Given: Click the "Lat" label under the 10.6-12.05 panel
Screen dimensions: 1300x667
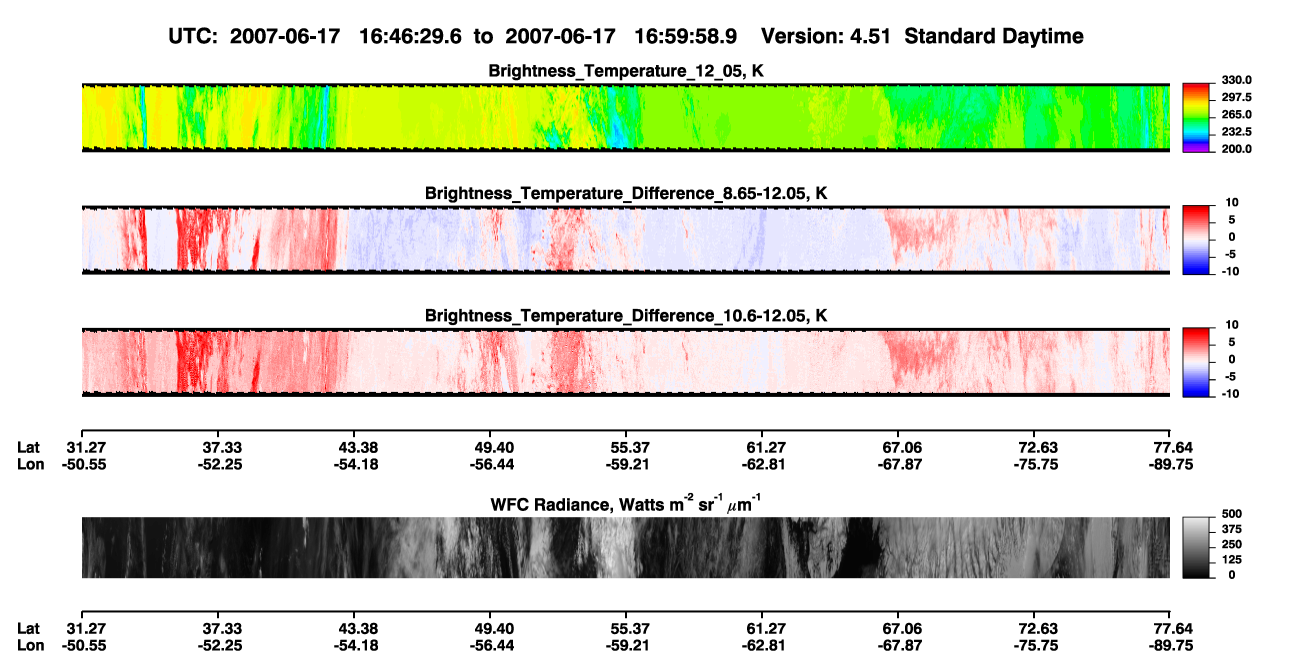Looking at the screenshot, I should pyautogui.click(x=28, y=447).
